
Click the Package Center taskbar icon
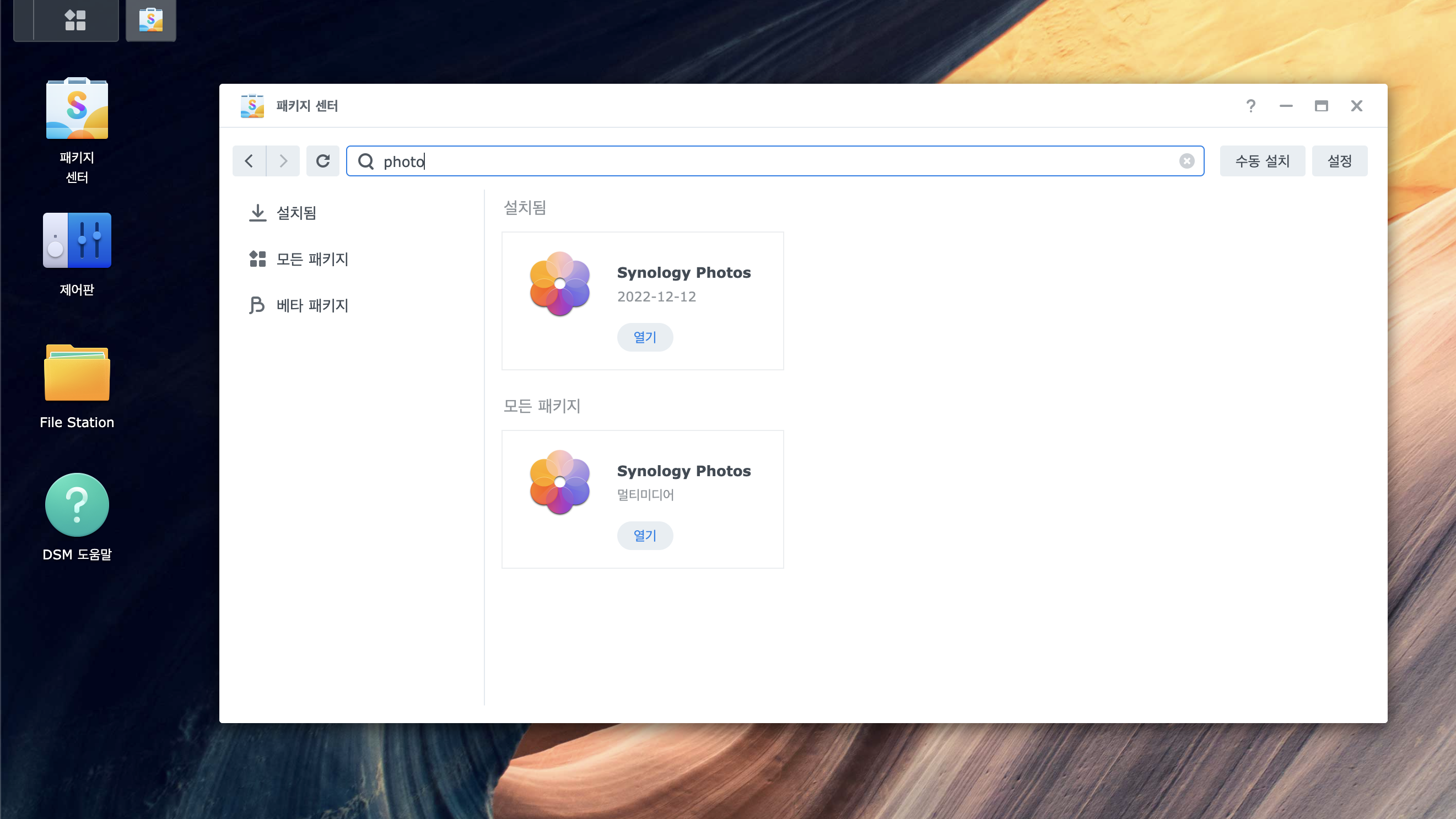coord(151,20)
